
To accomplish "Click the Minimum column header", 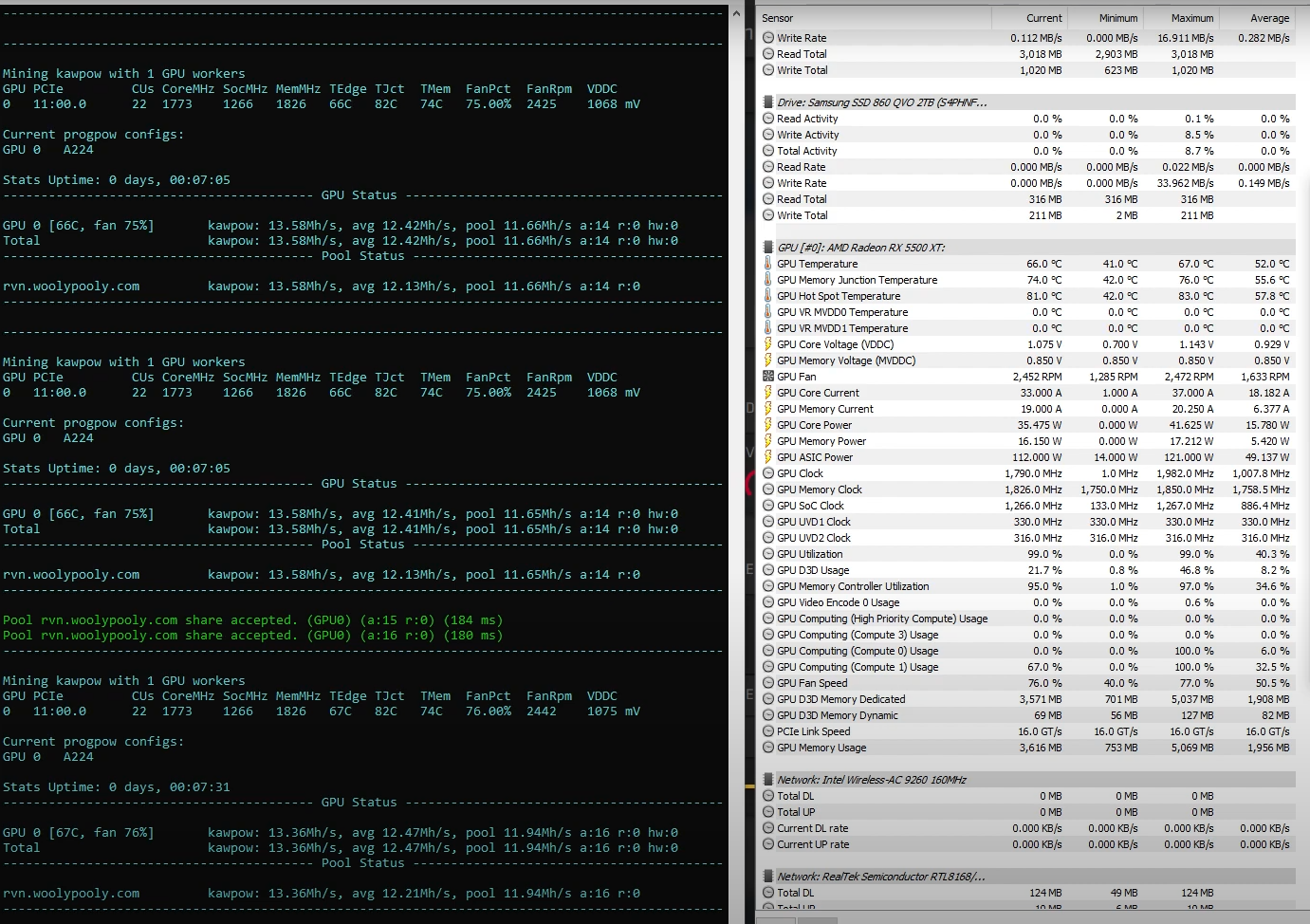I will [x=1106, y=18].
